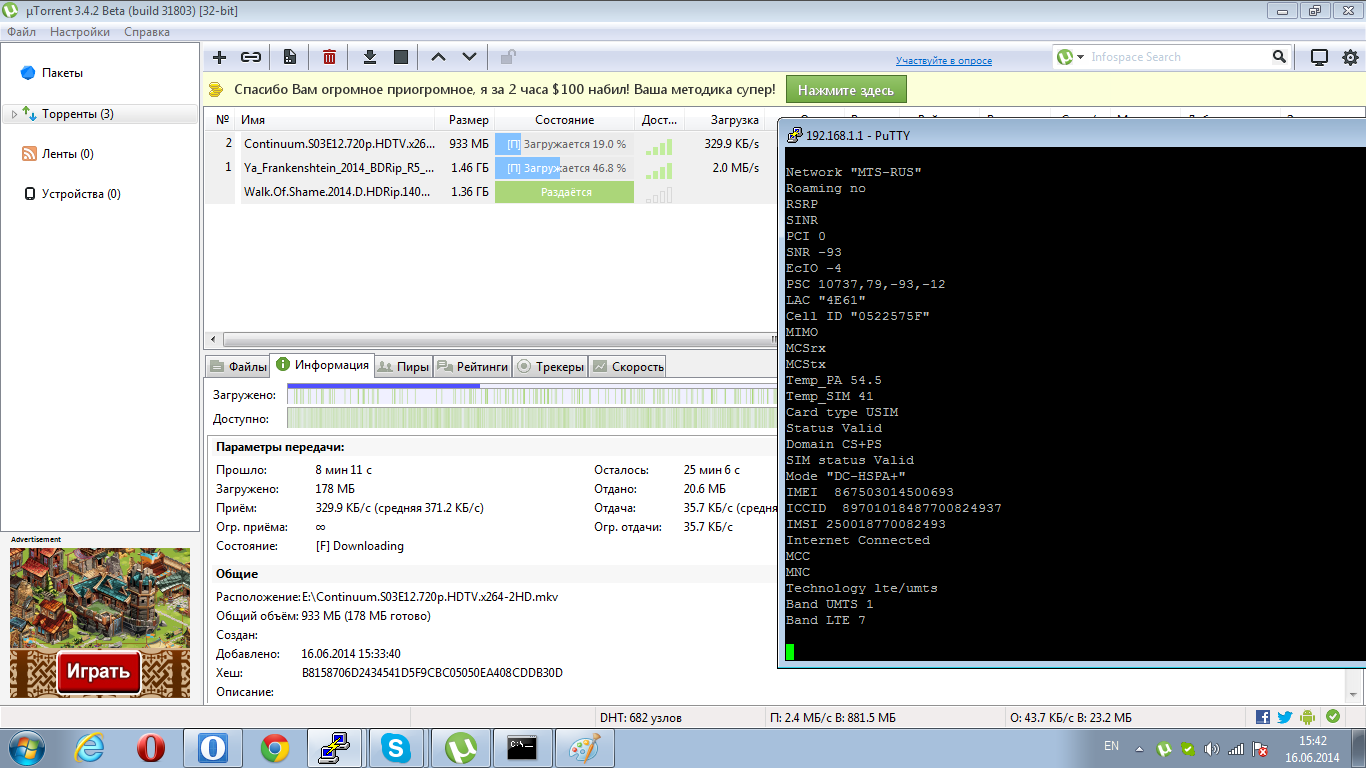
Task: Switch to the Скорость tab
Action: tap(628, 367)
